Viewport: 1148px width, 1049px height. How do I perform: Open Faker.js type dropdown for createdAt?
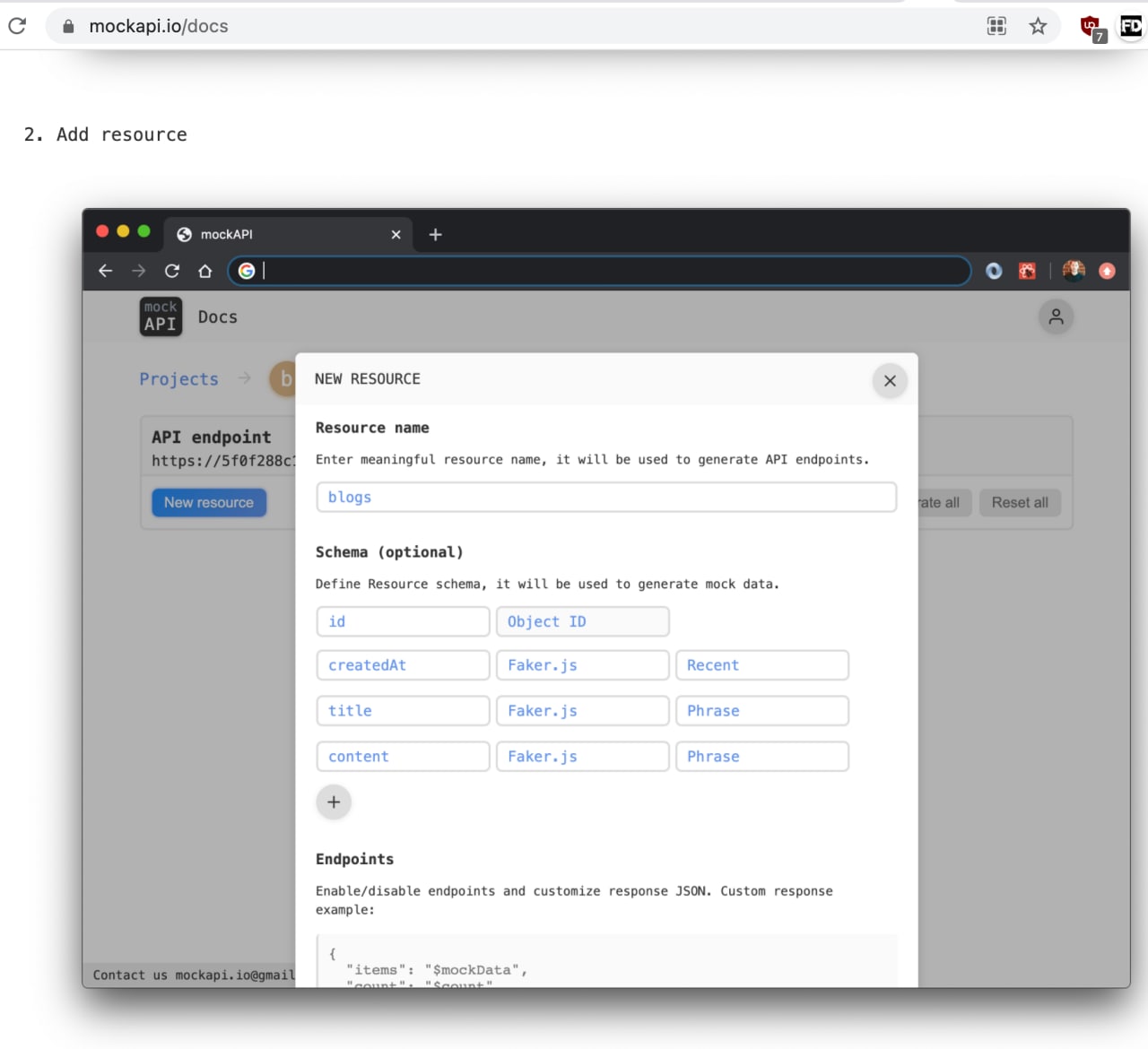[583, 665]
